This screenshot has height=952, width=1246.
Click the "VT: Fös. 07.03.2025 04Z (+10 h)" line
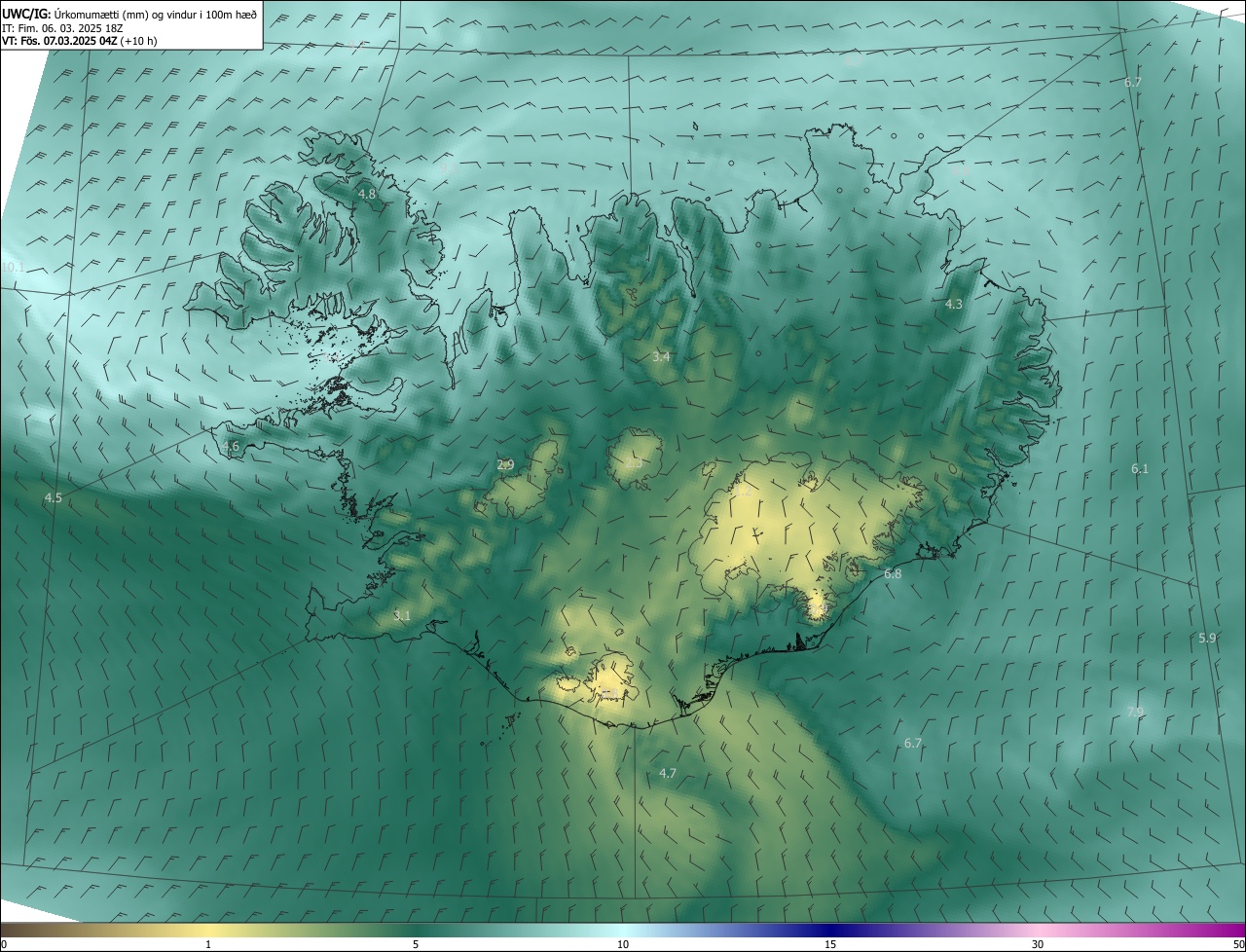pos(80,41)
